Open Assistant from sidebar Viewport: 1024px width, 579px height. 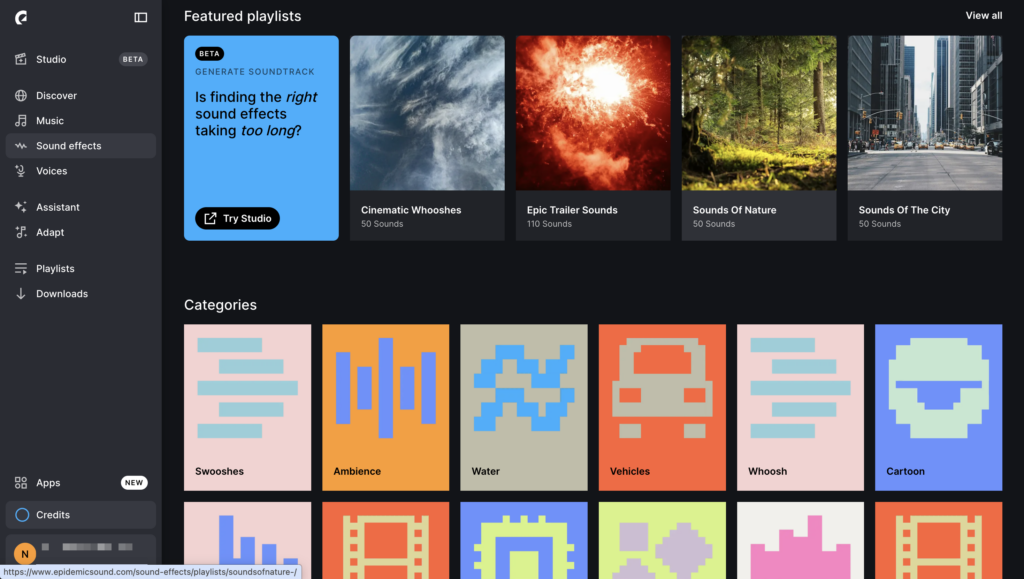tap(81, 207)
